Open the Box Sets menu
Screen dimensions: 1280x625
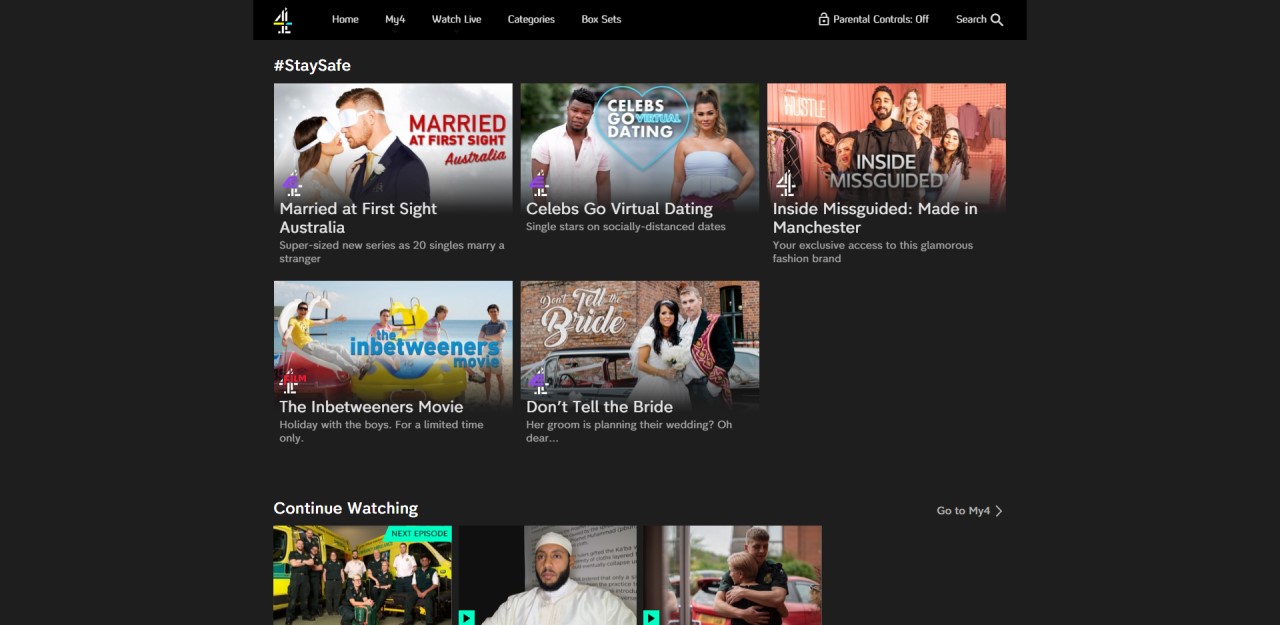pyautogui.click(x=601, y=19)
